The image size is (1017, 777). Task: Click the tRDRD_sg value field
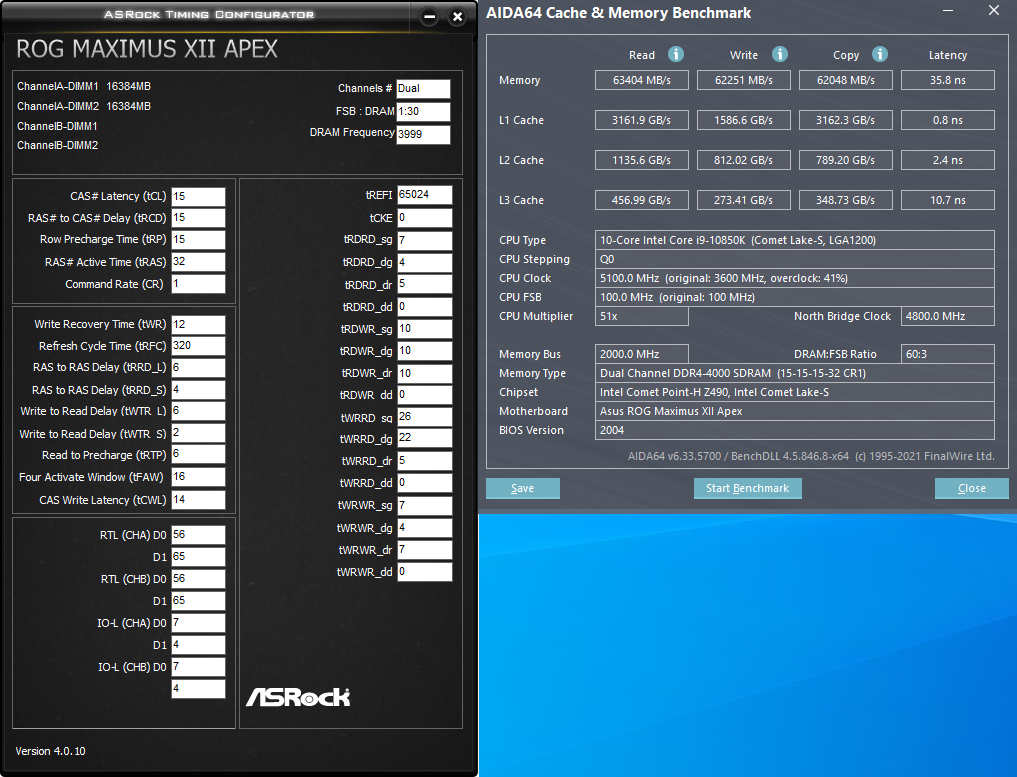tap(425, 241)
